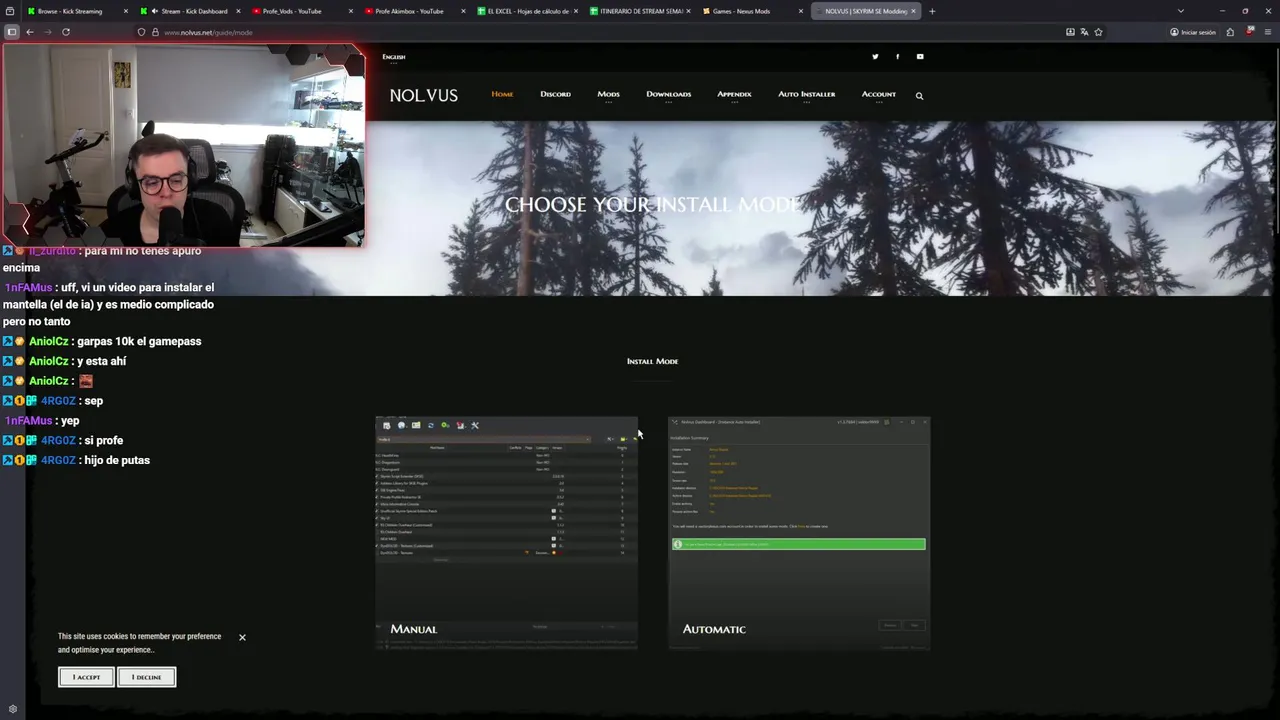Click 4RG0Z chat message 'hijo de putas'

(117, 460)
